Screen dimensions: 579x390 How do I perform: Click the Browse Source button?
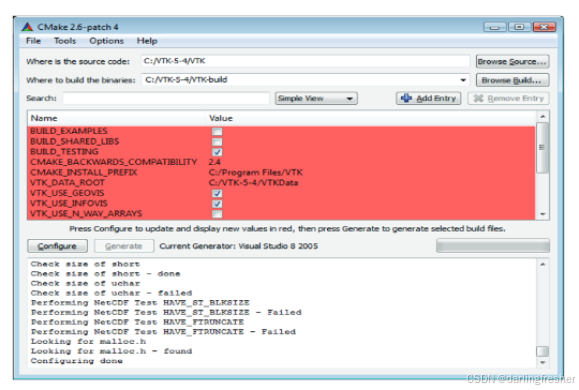point(512,62)
